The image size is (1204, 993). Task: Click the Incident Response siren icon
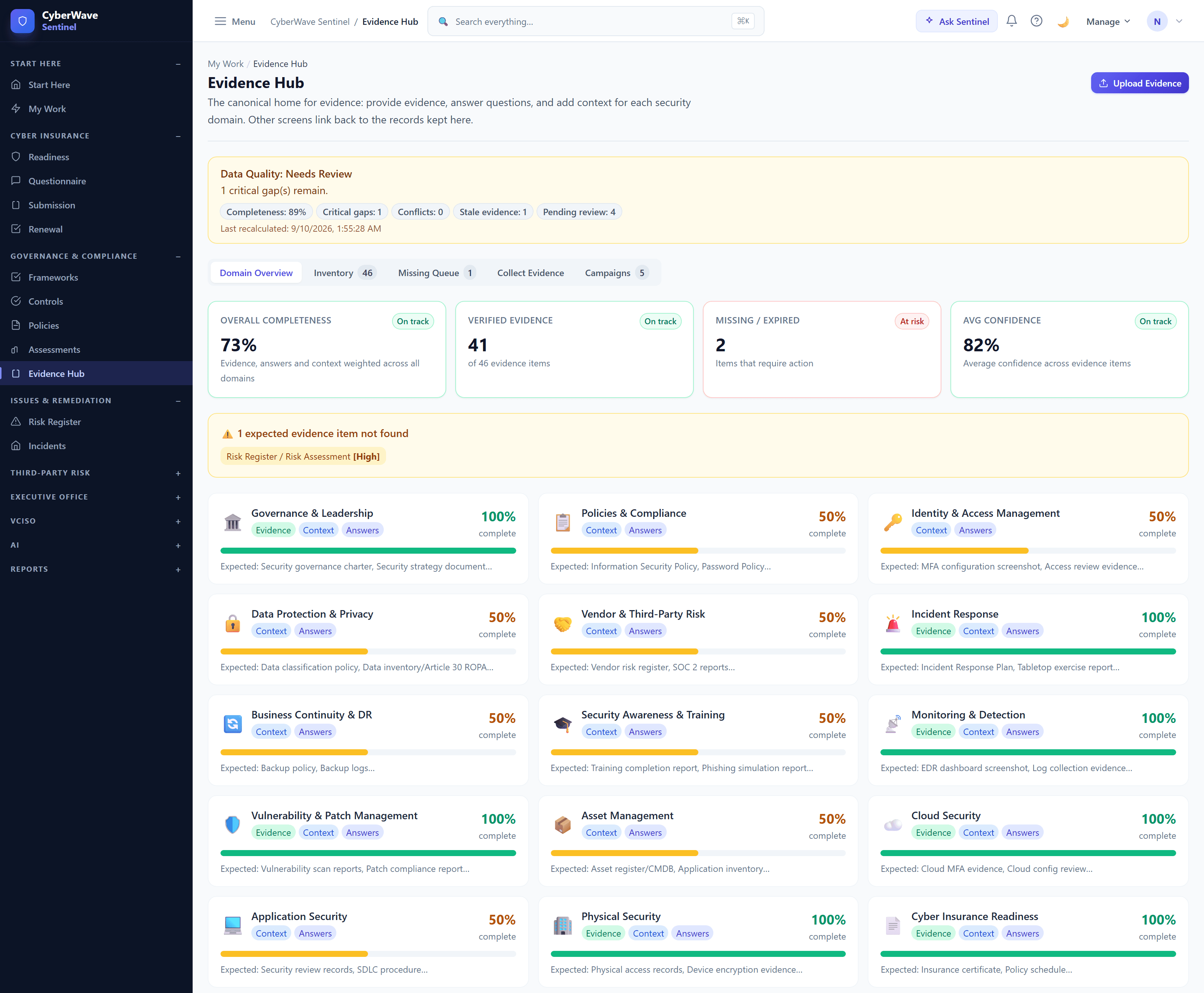(x=893, y=623)
